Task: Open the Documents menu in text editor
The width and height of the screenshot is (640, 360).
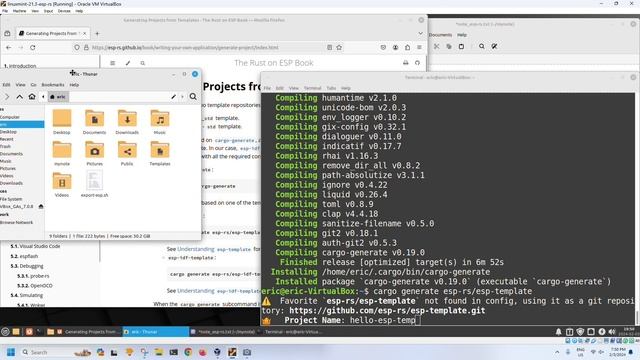Action: [441, 35]
